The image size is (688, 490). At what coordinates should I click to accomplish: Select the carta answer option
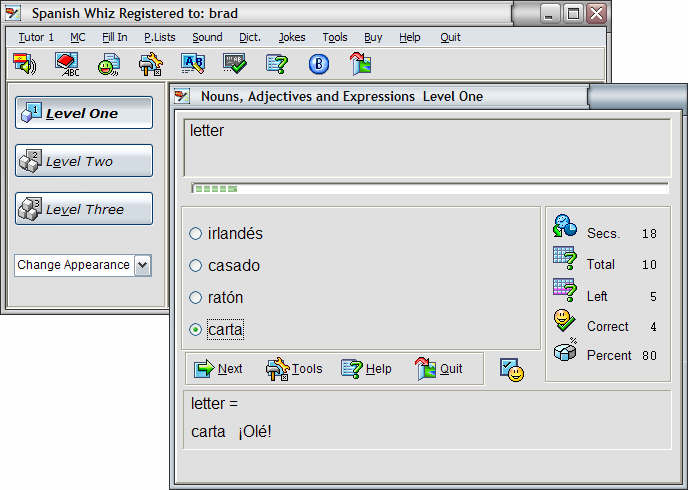(x=216, y=329)
